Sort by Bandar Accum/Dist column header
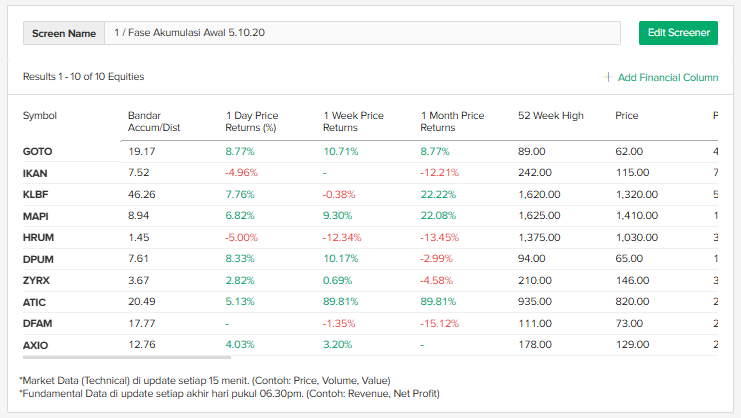741x418 pixels. (x=152, y=121)
